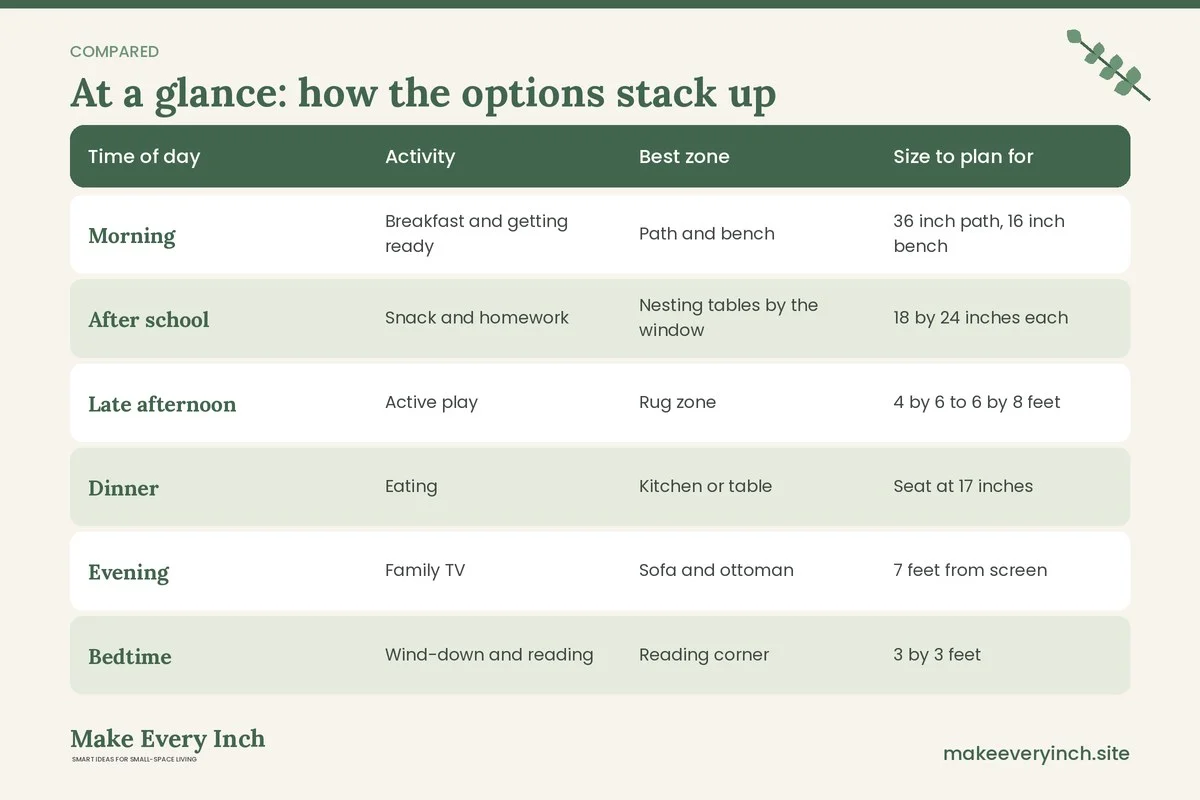Select the Best zone column header
The height and width of the screenshot is (800, 1200).
684,156
